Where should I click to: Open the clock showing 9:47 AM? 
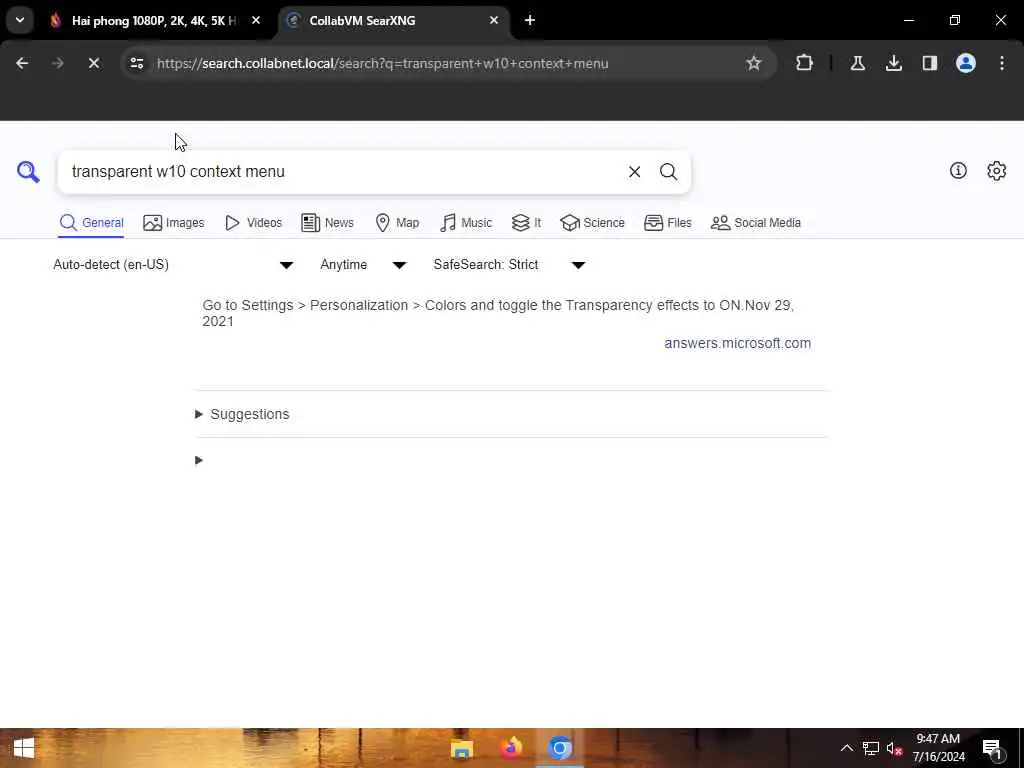[x=938, y=748]
